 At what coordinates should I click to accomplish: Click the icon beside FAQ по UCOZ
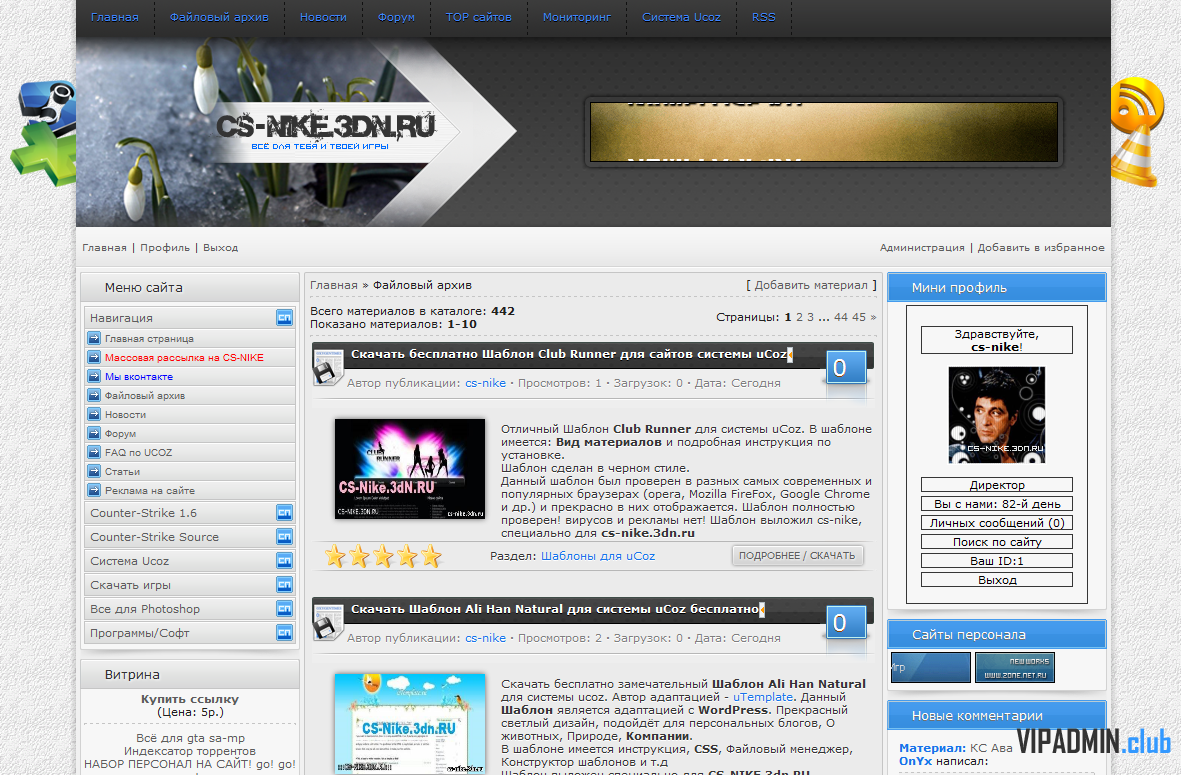click(x=94, y=452)
